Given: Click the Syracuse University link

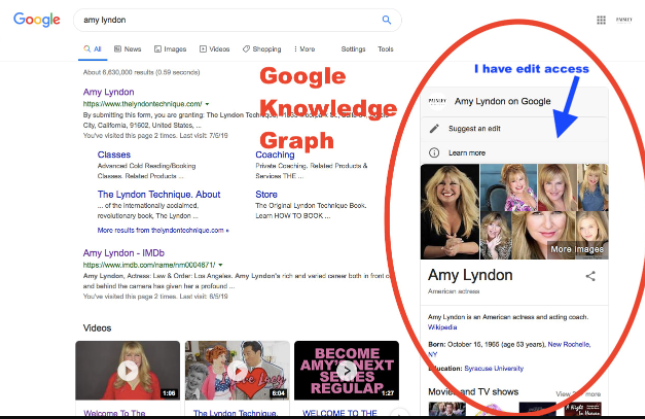Looking at the screenshot, I should pyautogui.click(x=493, y=368).
